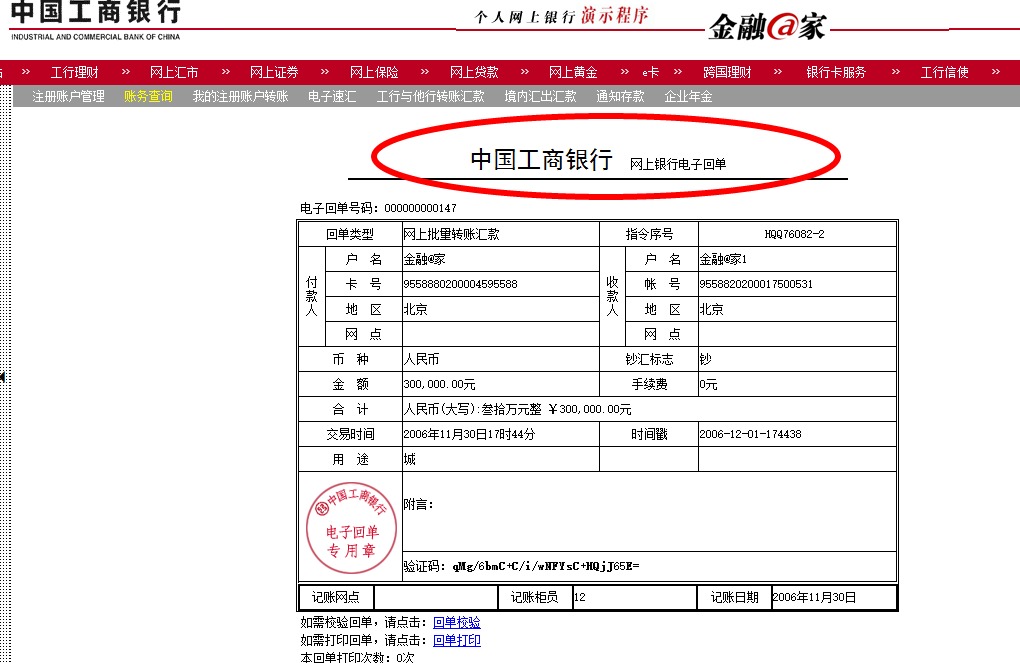
Task: Click the 回单校验 verification link
Action: [459, 623]
